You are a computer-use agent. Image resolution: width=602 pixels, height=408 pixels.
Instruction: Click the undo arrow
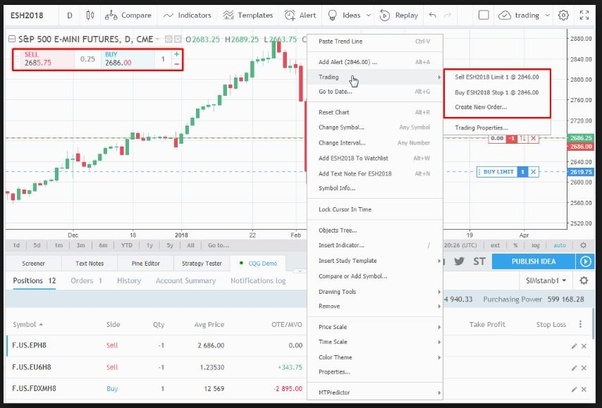click(433, 15)
